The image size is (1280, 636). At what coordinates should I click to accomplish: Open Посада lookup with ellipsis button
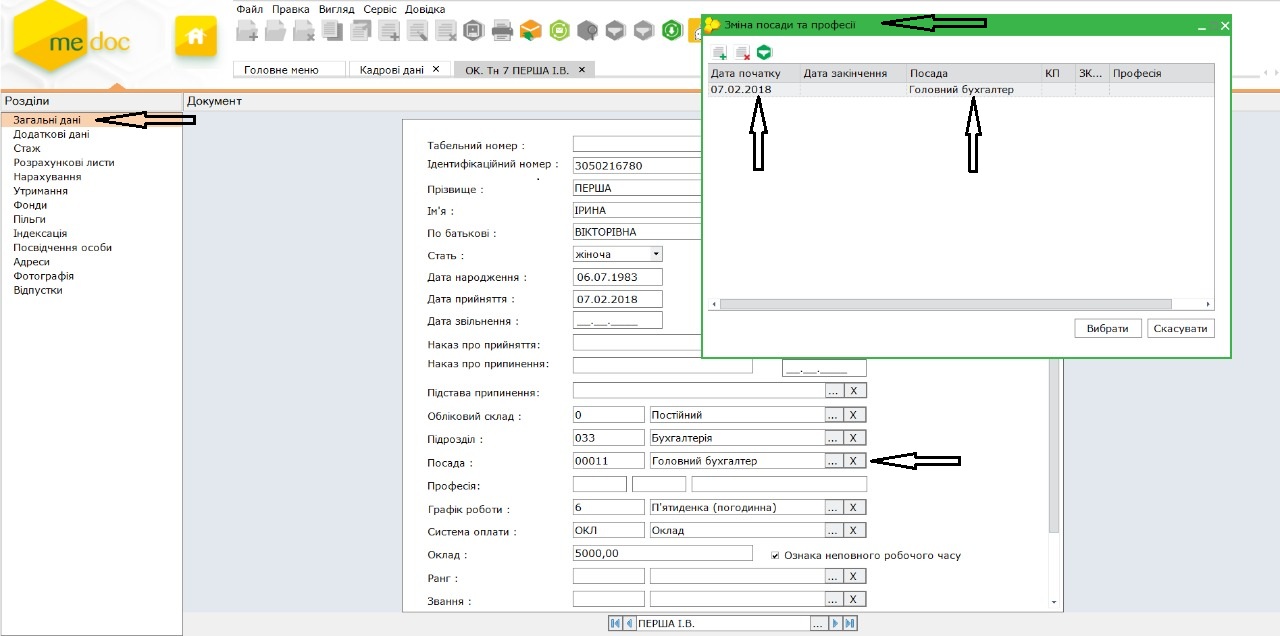click(x=833, y=461)
